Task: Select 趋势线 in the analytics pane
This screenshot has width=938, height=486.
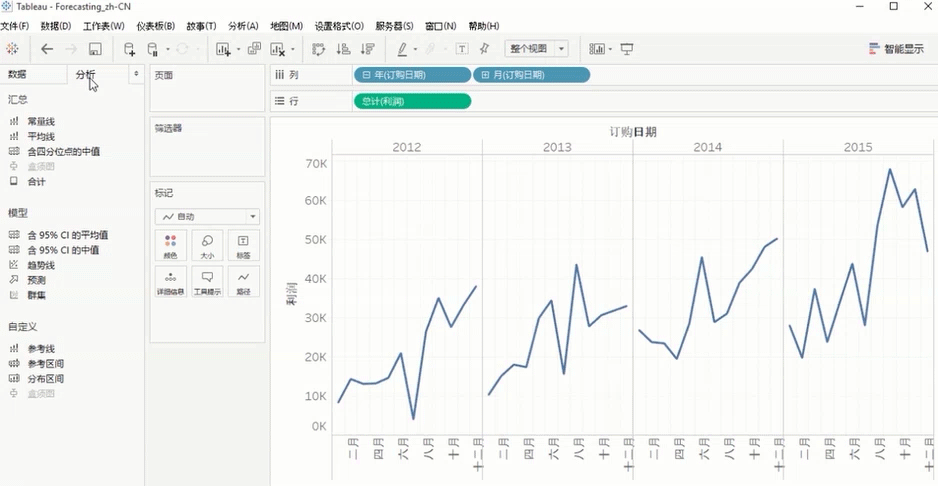Action: click(x=41, y=265)
